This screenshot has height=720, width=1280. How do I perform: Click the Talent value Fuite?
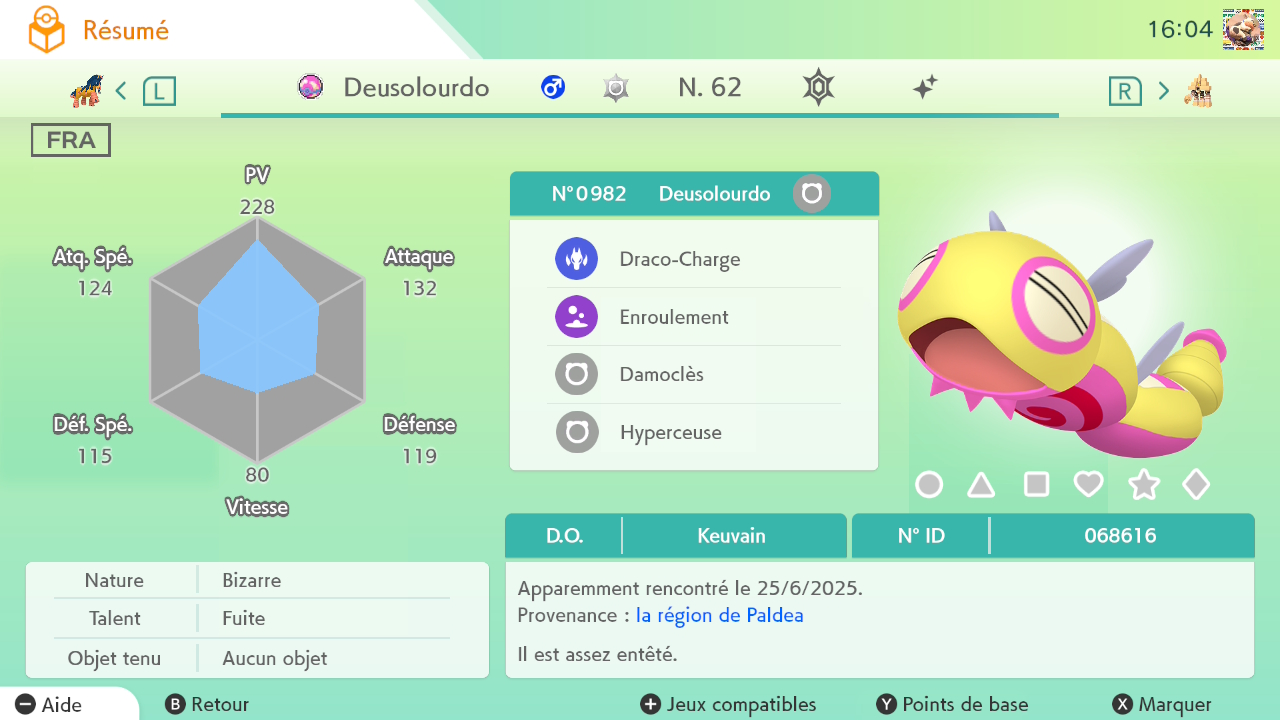(x=244, y=618)
